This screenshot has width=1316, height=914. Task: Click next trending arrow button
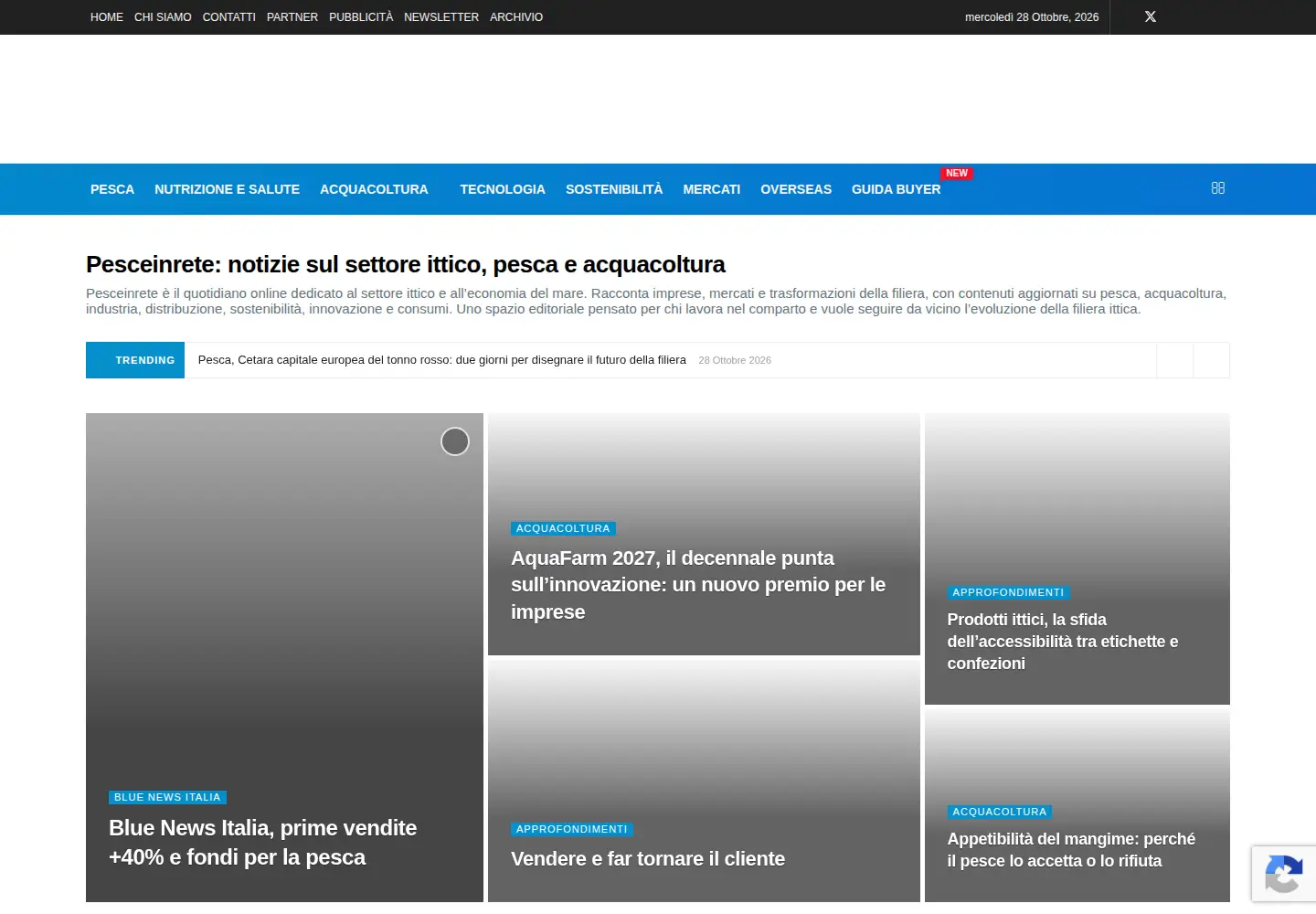click(1211, 360)
